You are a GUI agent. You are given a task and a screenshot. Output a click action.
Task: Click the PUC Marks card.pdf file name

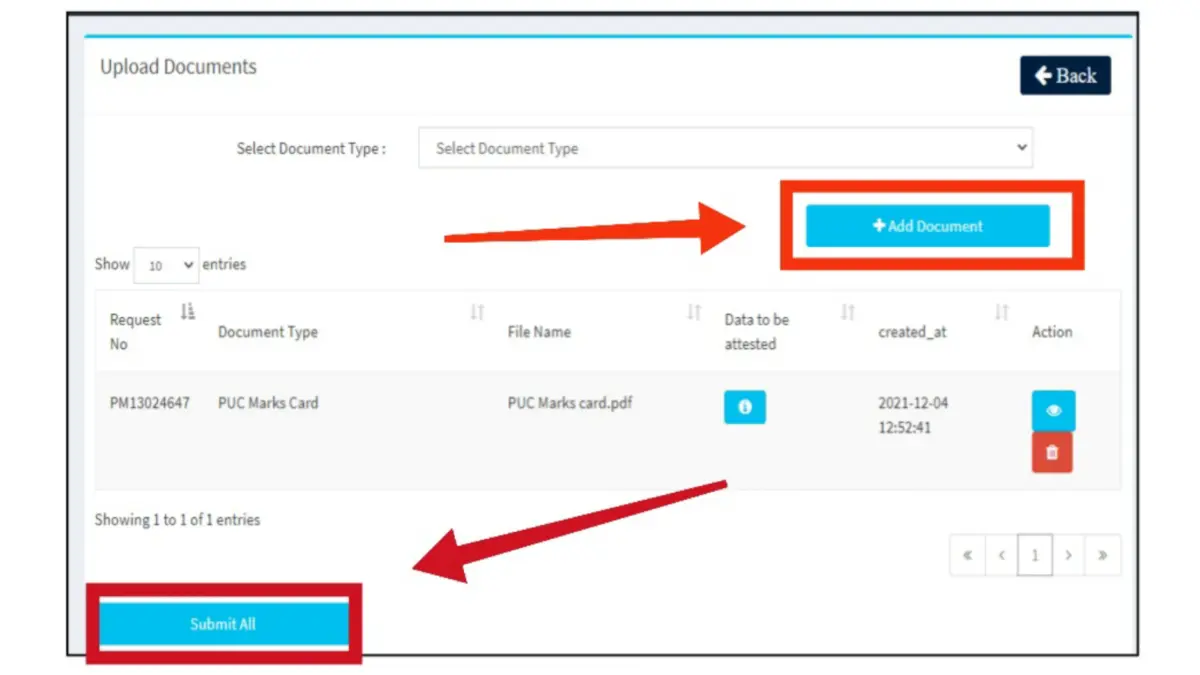coord(570,404)
